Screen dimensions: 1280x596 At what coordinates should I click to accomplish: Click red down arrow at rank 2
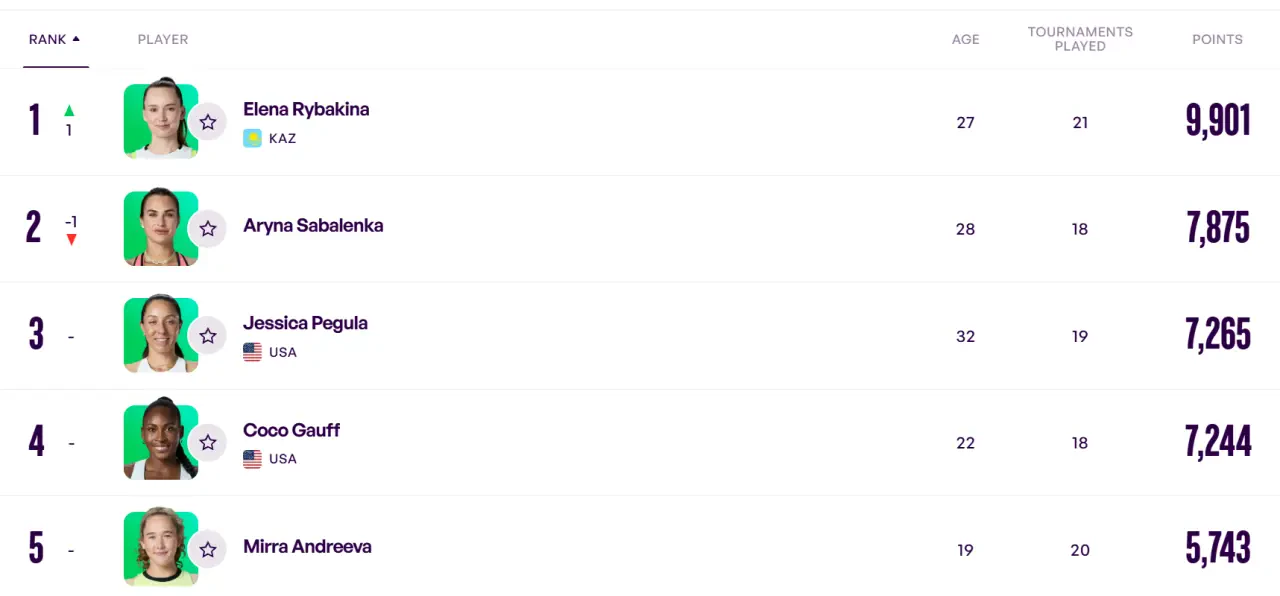[x=71, y=240]
